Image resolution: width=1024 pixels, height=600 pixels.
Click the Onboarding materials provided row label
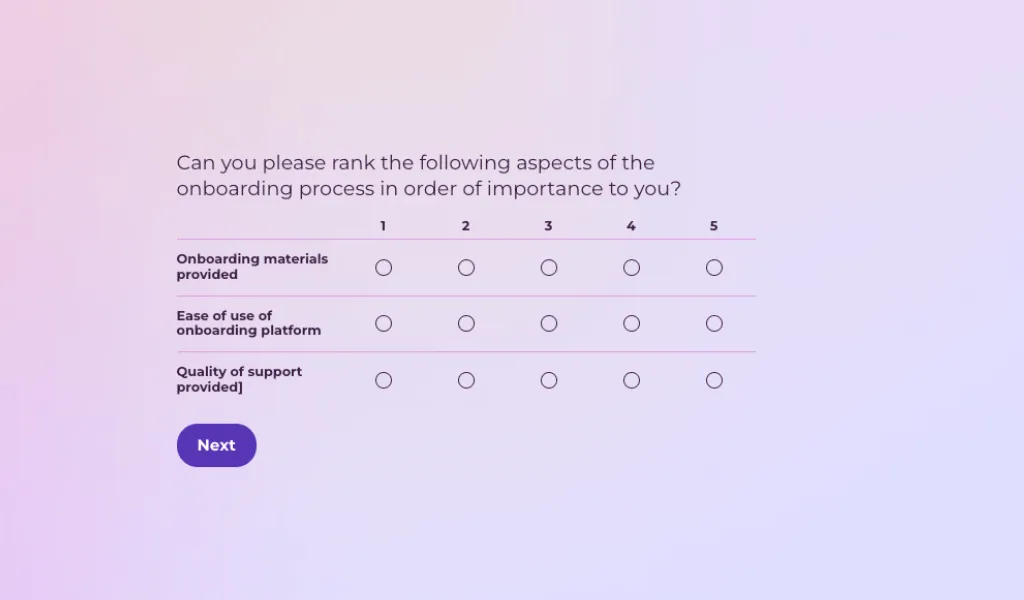pyautogui.click(x=252, y=266)
